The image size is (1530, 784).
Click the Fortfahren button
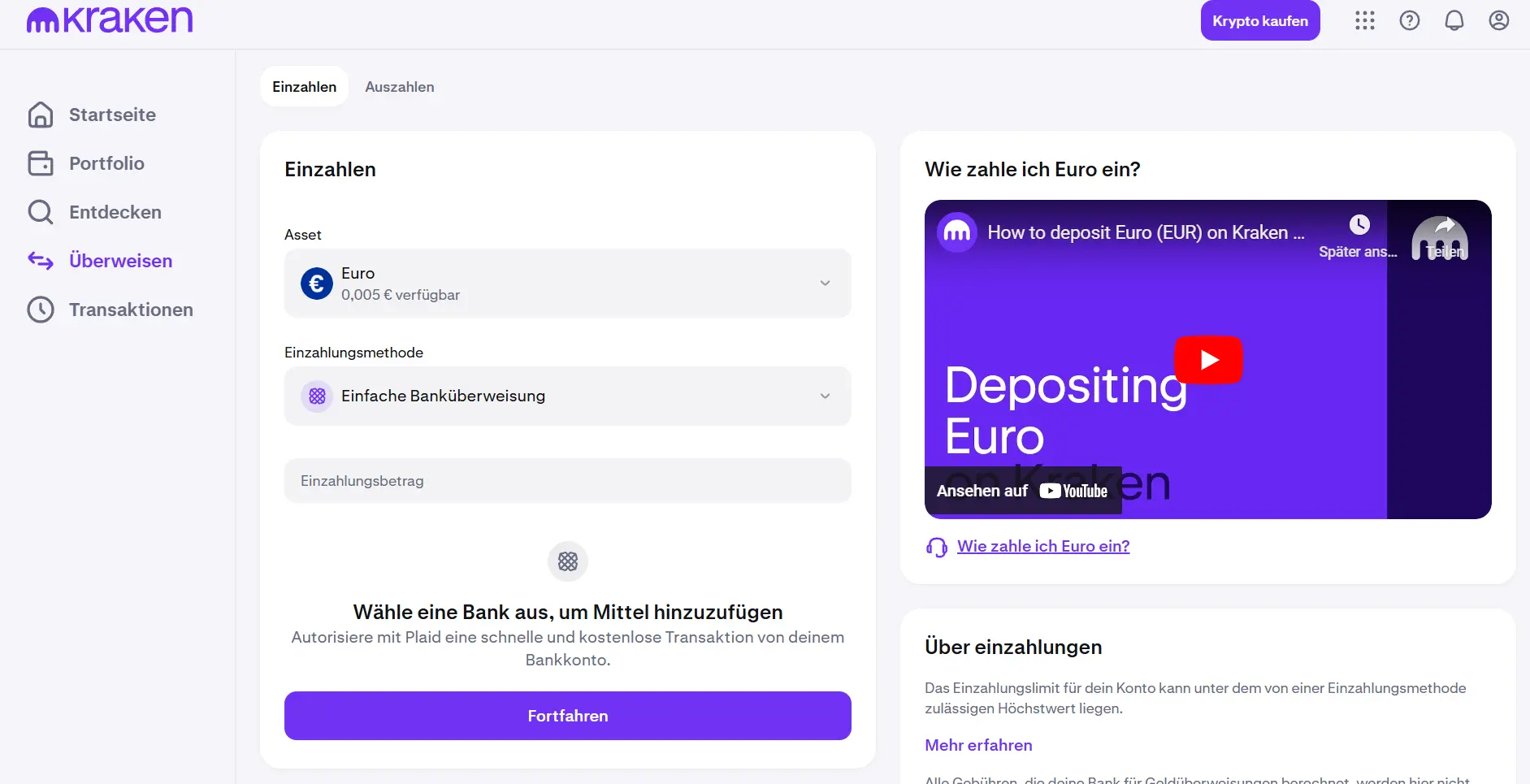(568, 716)
